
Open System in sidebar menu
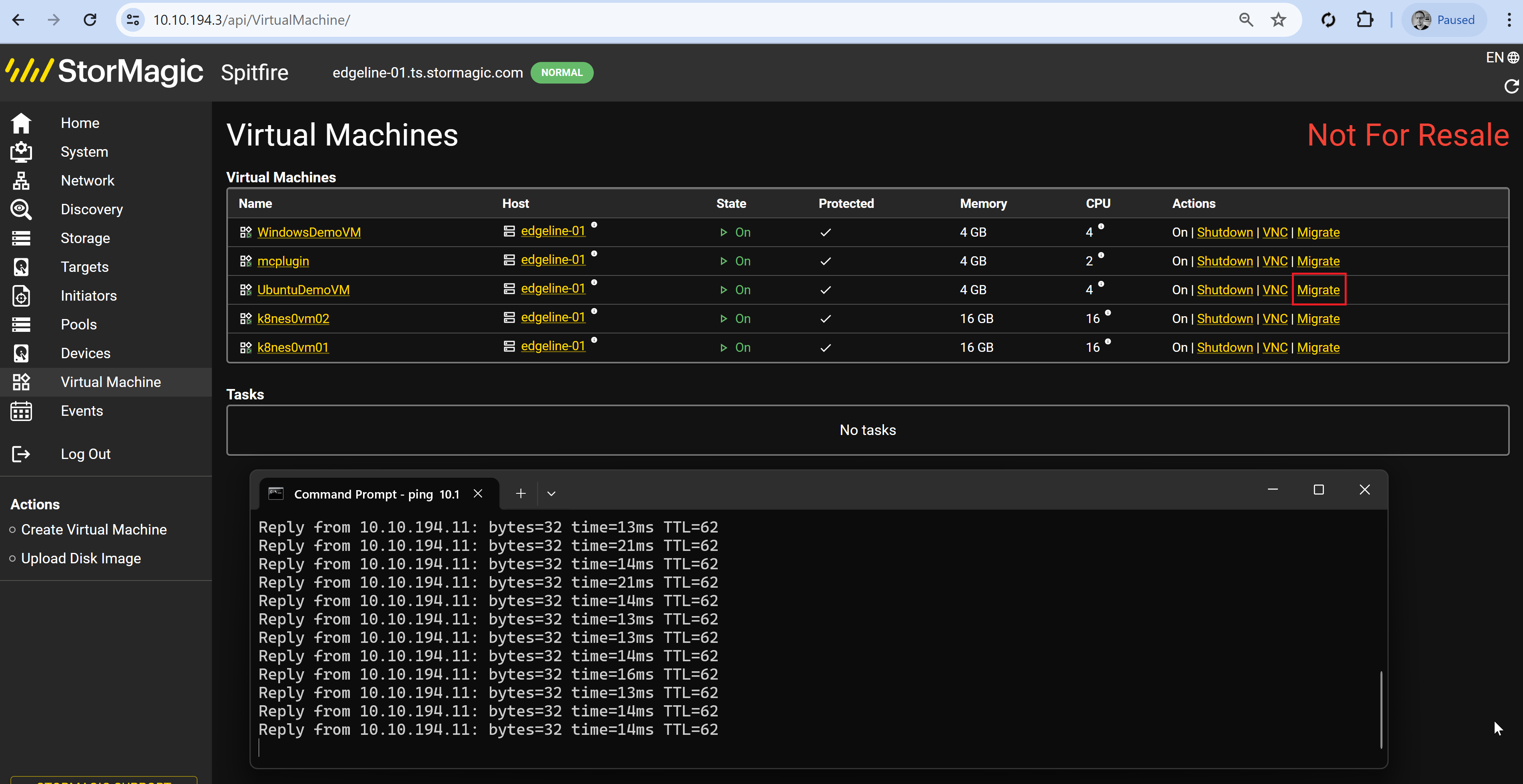(x=84, y=152)
